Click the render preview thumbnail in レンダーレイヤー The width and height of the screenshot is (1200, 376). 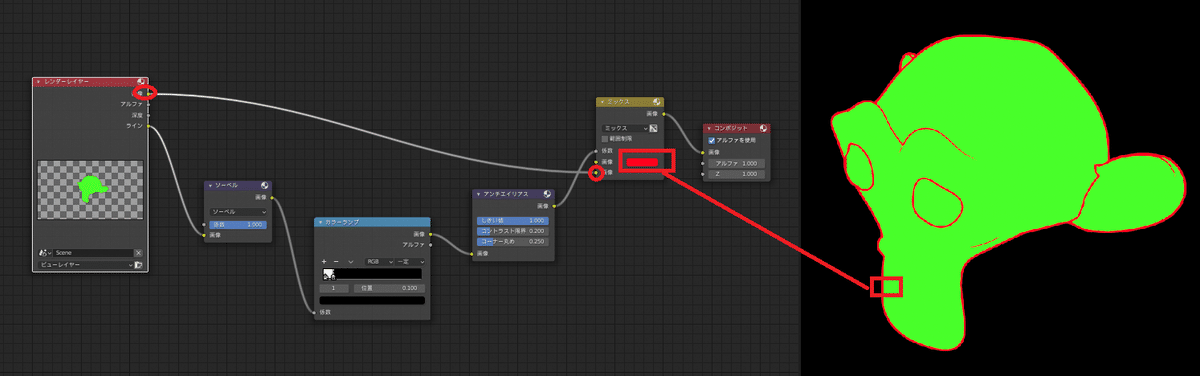pos(91,190)
